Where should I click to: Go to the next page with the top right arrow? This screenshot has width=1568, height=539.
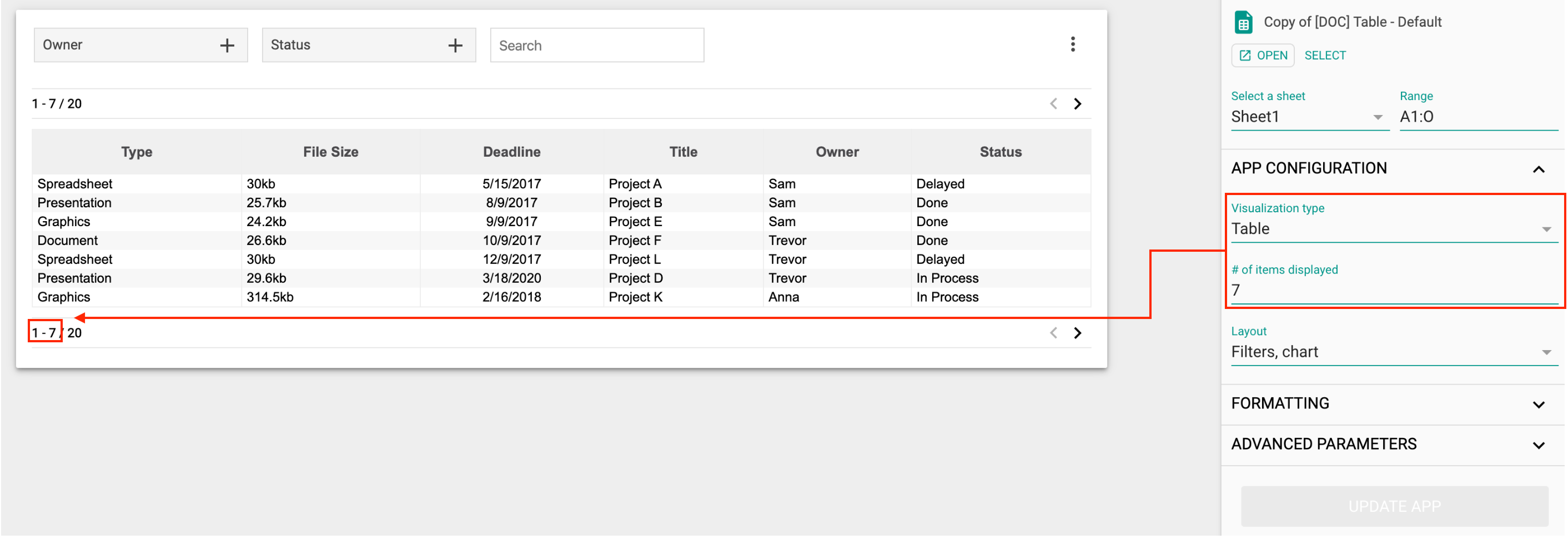pos(1078,103)
